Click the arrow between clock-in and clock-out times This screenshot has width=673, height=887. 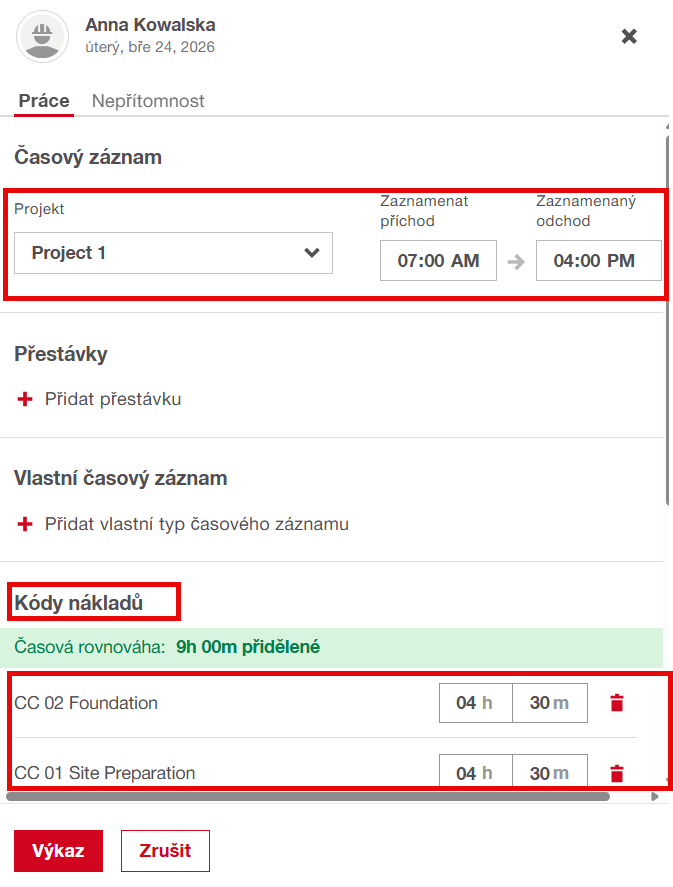click(x=516, y=262)
